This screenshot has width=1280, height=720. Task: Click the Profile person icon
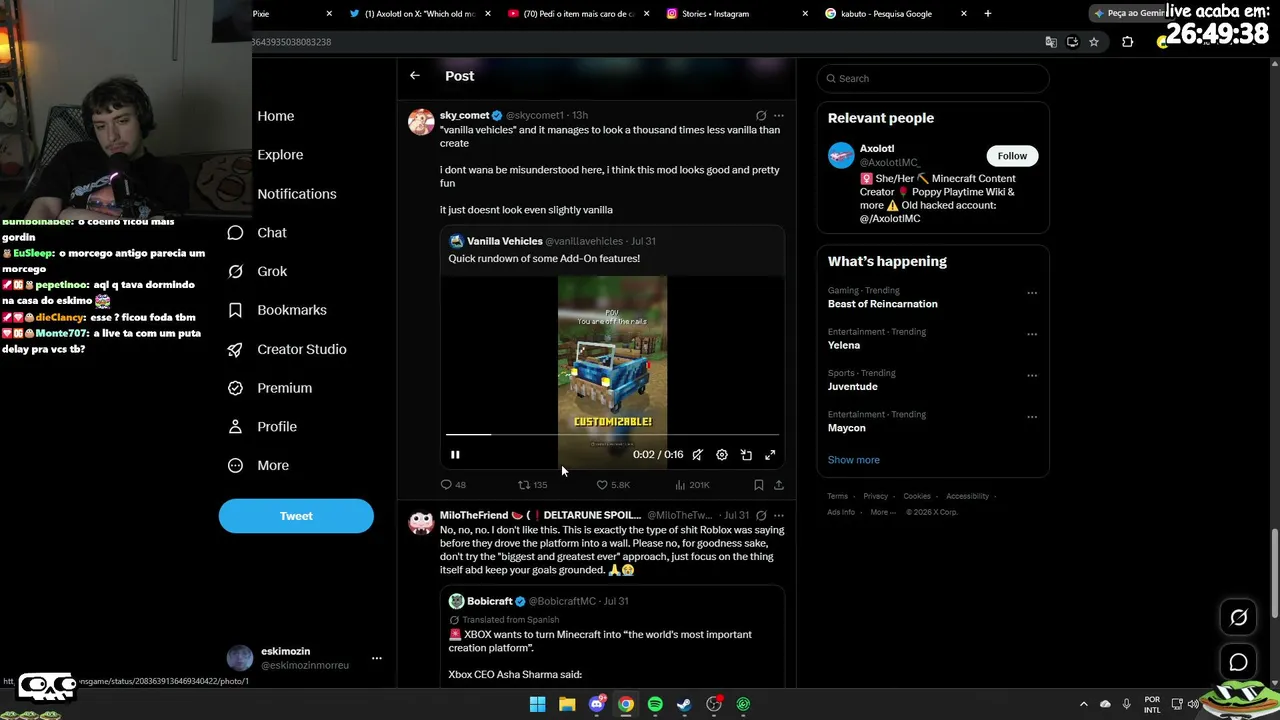pyautogui.click(x=235, y=427)
